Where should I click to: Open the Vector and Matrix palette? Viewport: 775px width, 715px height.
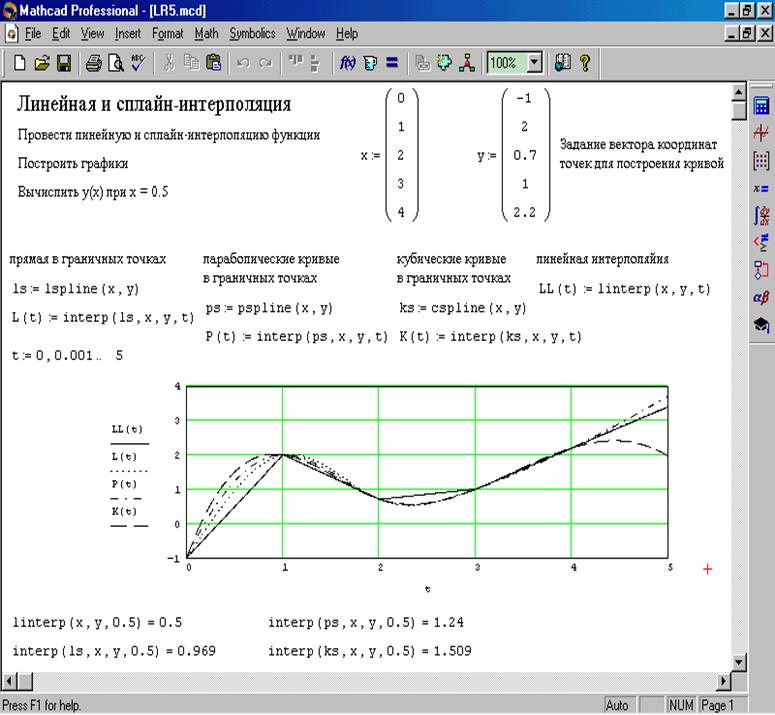pyautogui.click(x=761, y=160)
